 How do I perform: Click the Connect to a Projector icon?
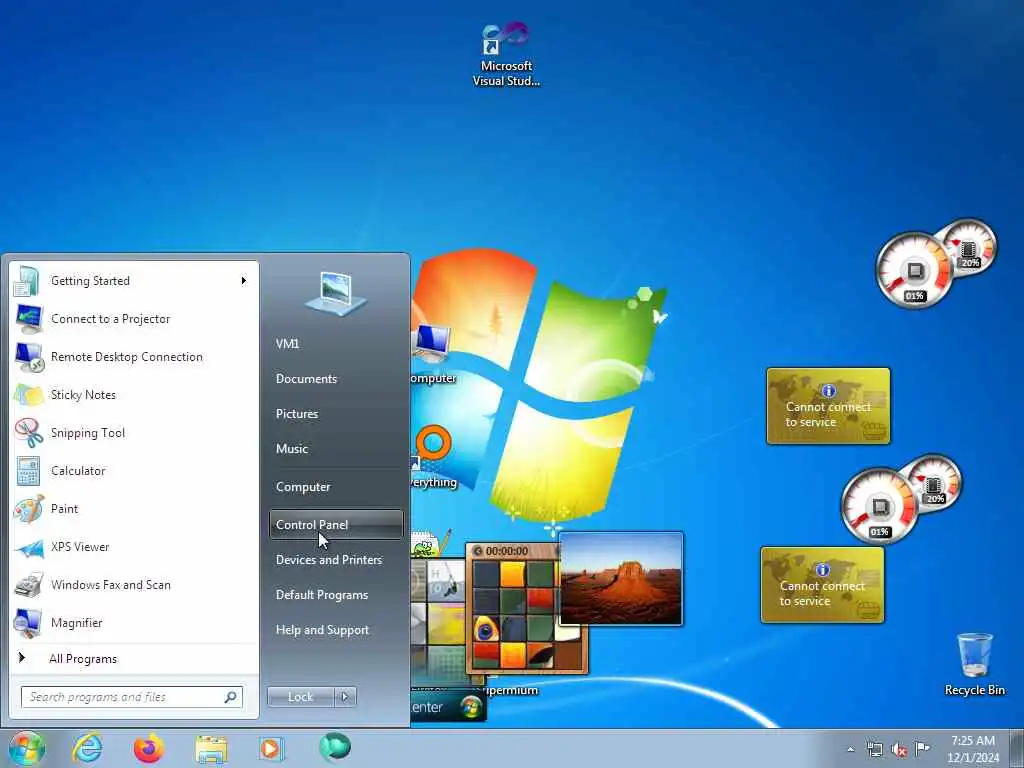click(x=29, y=319)
